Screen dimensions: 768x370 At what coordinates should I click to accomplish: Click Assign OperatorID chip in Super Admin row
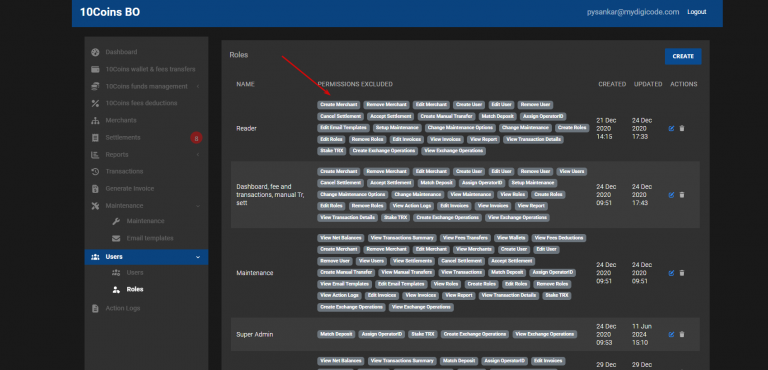click(382, 334)
